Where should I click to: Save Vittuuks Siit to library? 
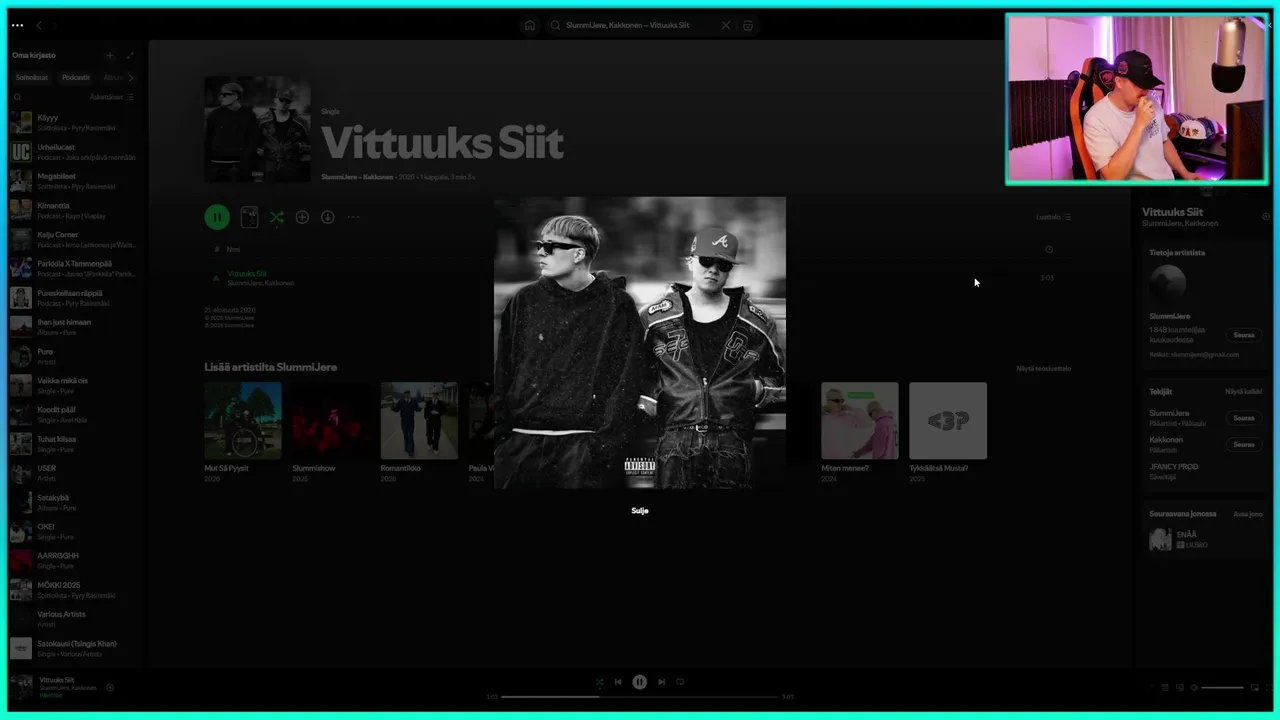302,217
